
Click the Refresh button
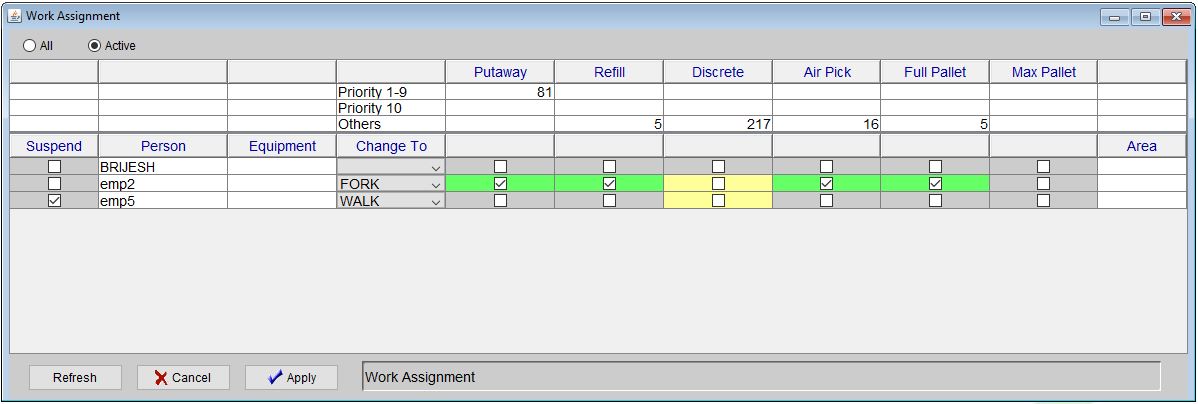[x=75, y=377]
